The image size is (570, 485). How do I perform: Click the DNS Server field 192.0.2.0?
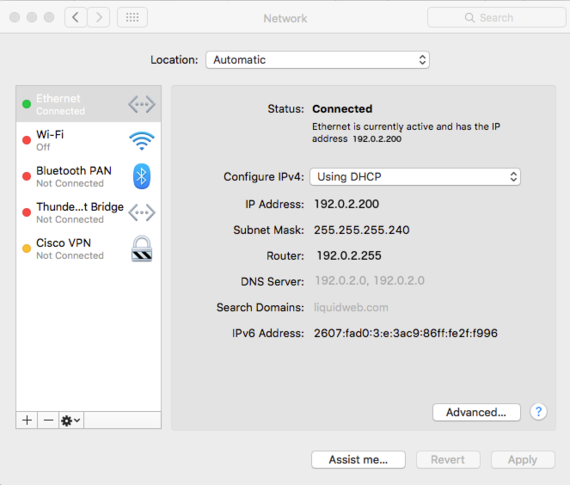coord(370,281)
